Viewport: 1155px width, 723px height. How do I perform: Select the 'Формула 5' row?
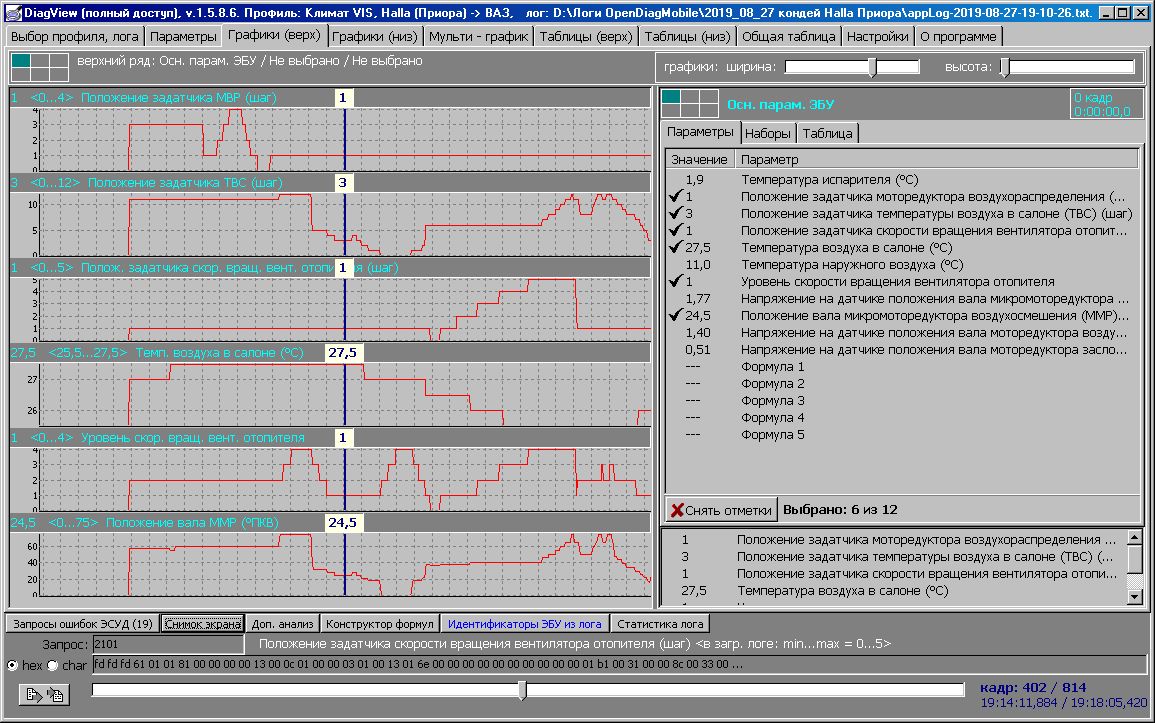[x=902, y=434]
